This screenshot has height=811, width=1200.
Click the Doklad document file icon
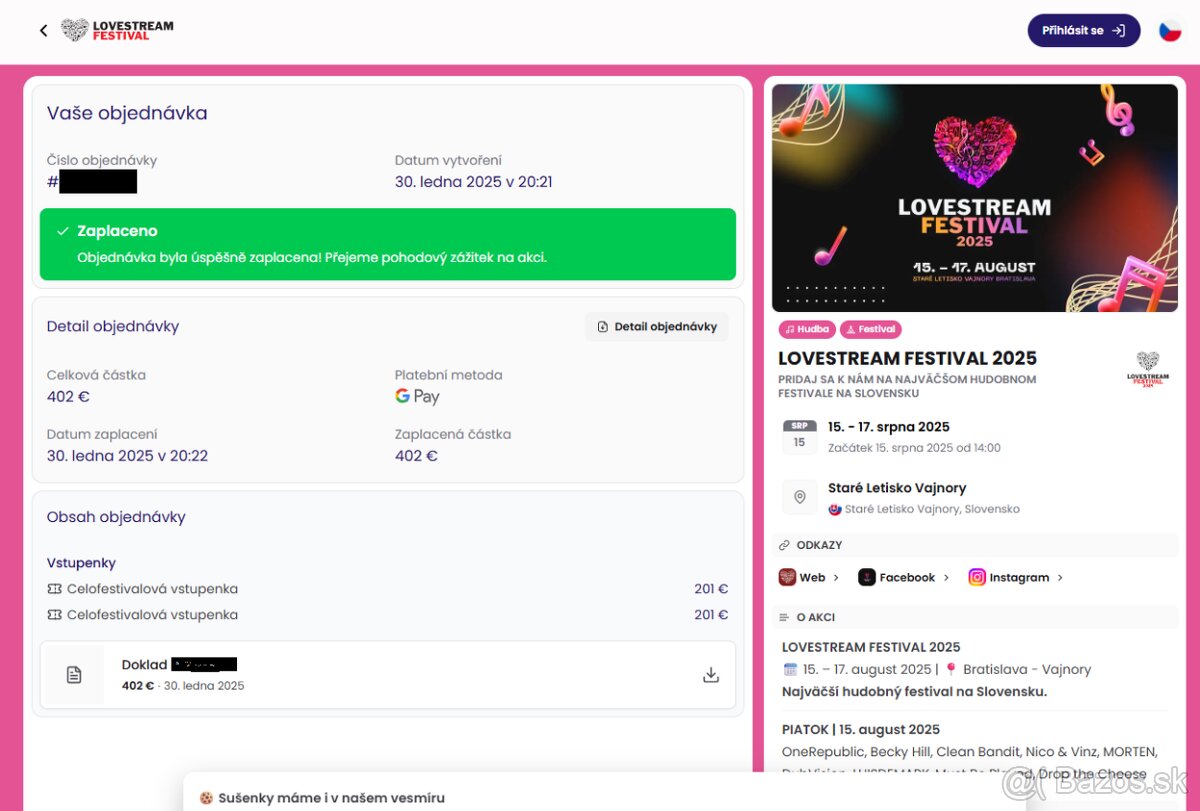click(x=74, y=675)
